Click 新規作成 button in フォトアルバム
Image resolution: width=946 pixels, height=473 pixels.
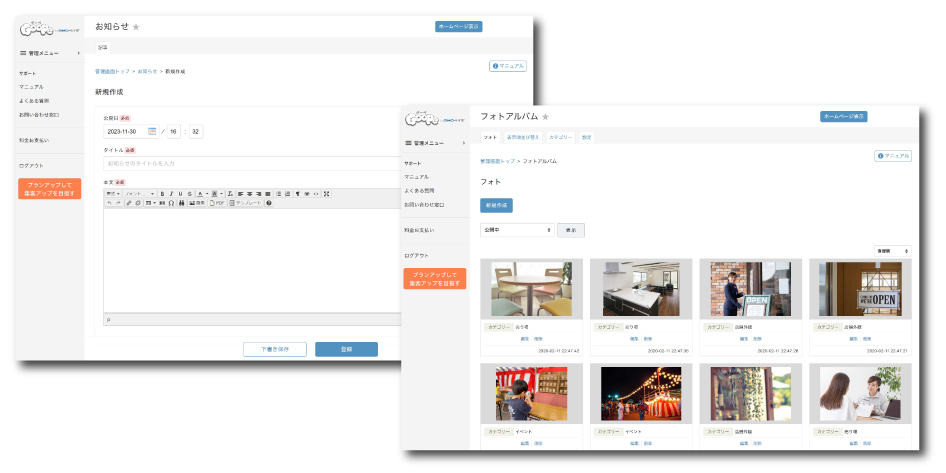pos(496,205)
